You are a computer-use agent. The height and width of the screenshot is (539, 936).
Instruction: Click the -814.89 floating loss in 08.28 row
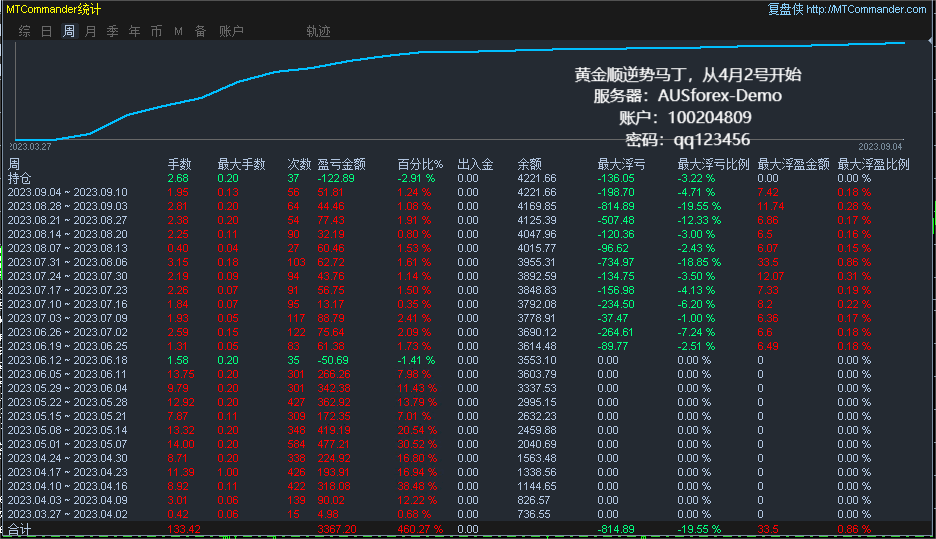pyautogui.click(x=616, y=206)
